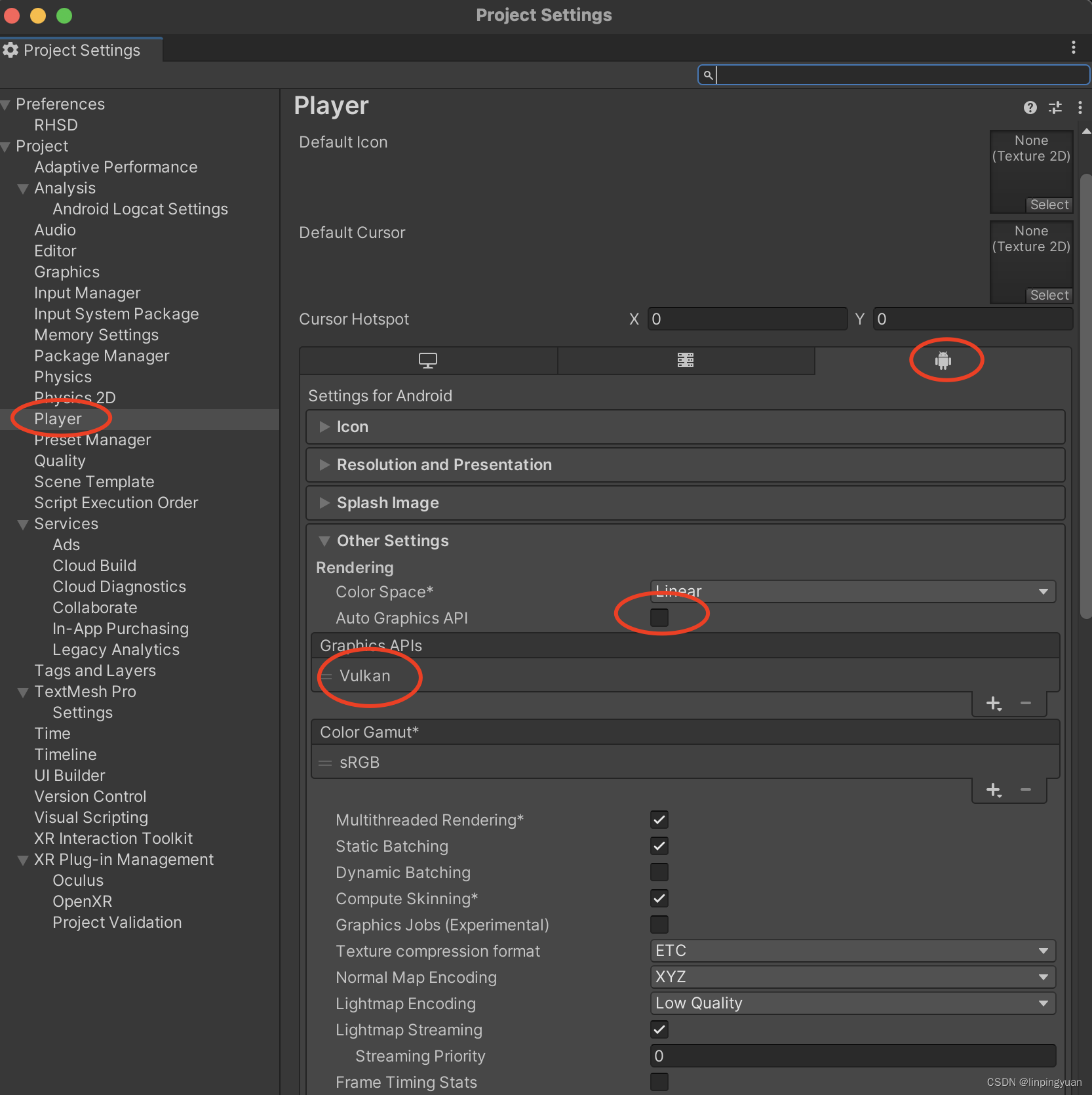Click the Project Settings gear icon
The width and height of the screenshot is (1092, 1095).
click(10, 50)
